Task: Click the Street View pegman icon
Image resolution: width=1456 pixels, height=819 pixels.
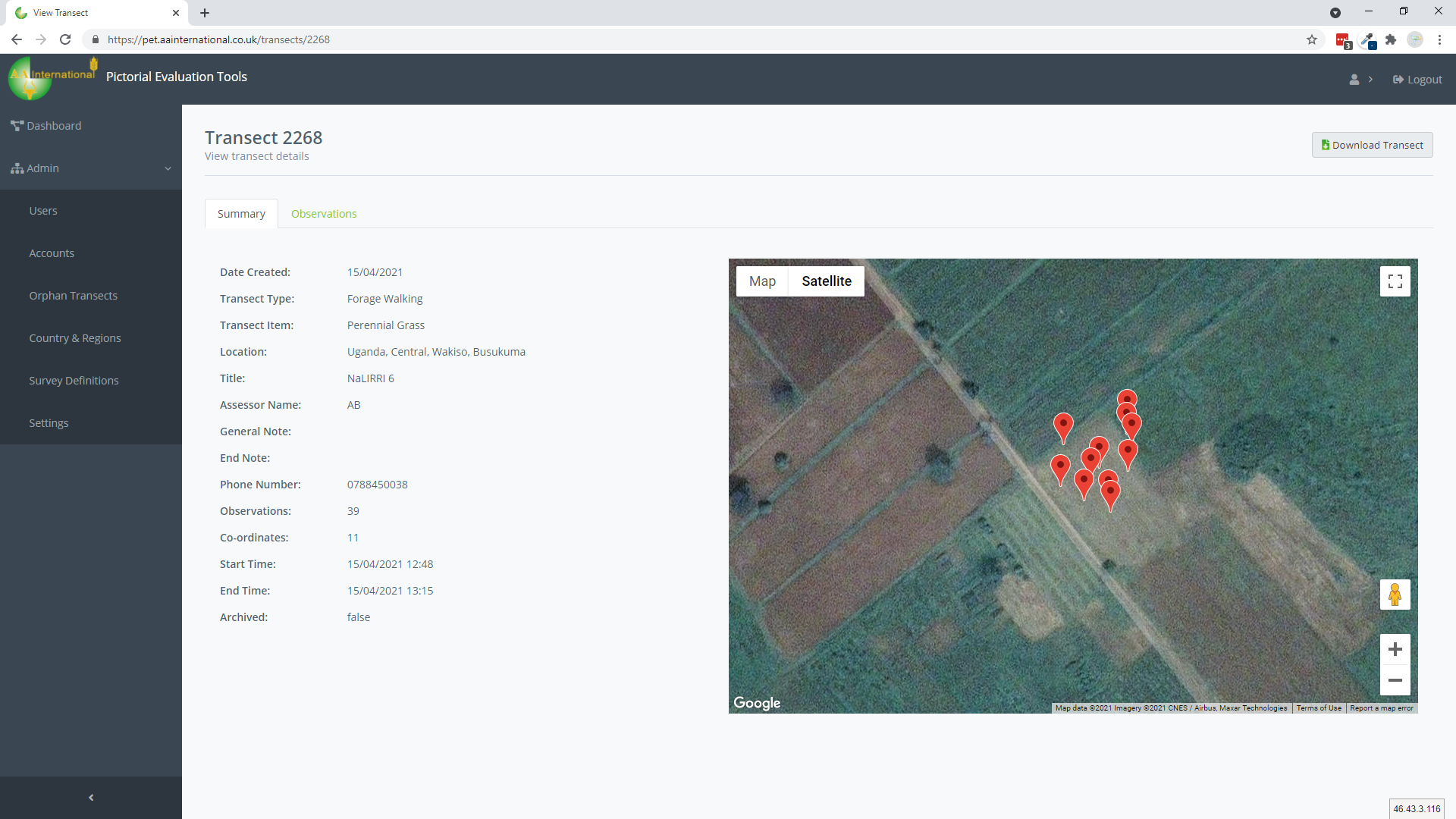Action: coord(1395,595)
